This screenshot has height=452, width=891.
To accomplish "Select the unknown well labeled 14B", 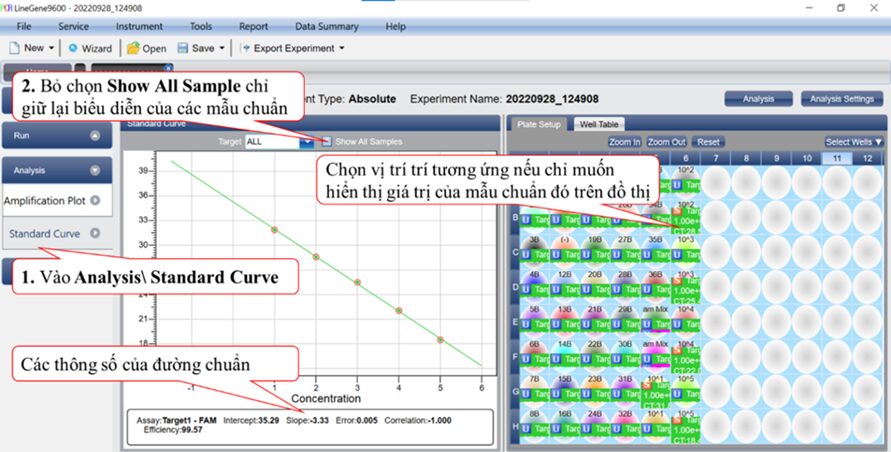I will click(565, 356).
